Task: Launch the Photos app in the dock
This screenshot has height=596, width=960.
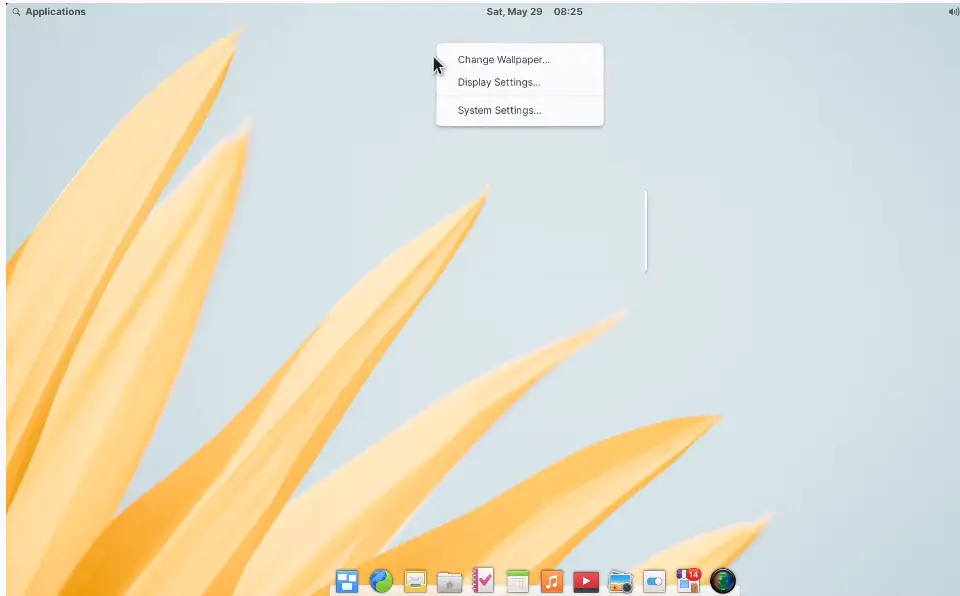Action: tap(620, 581)
